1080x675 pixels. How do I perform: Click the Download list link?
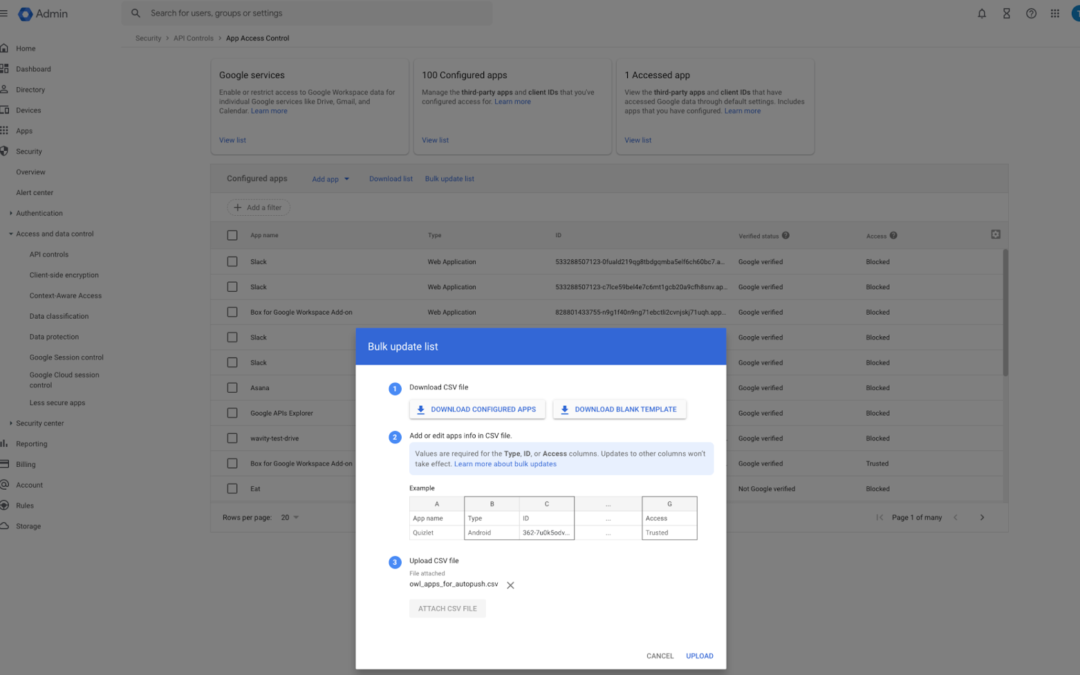coord(391,179)
